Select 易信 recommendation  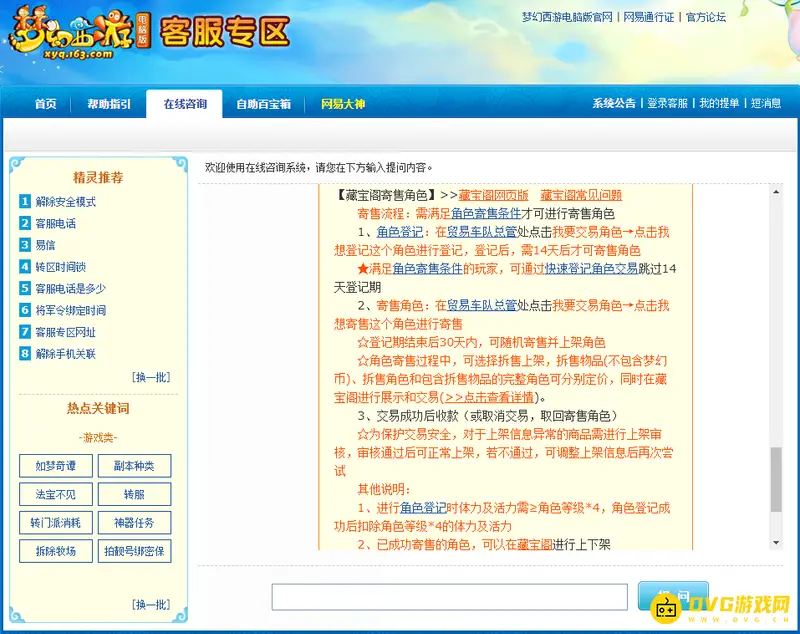45,245
